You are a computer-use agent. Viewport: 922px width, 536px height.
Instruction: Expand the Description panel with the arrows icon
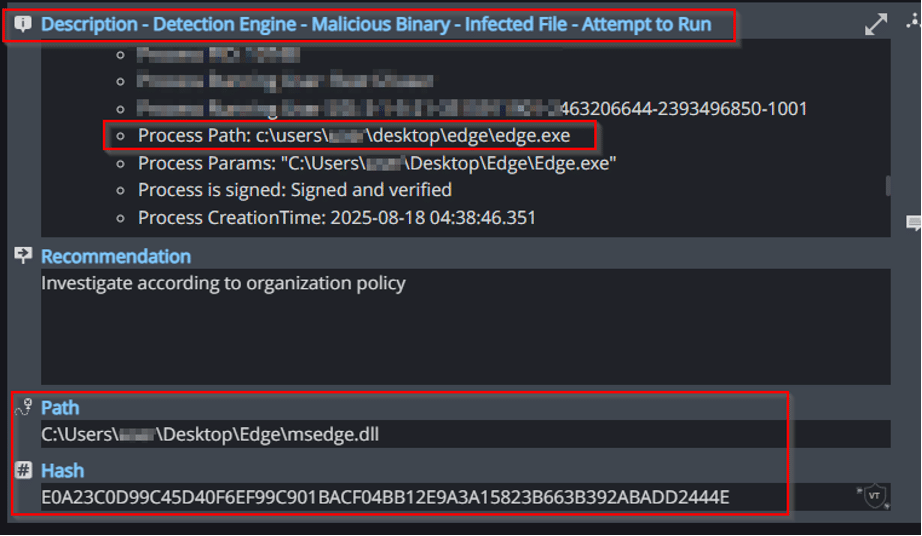[x=876, y=25]
